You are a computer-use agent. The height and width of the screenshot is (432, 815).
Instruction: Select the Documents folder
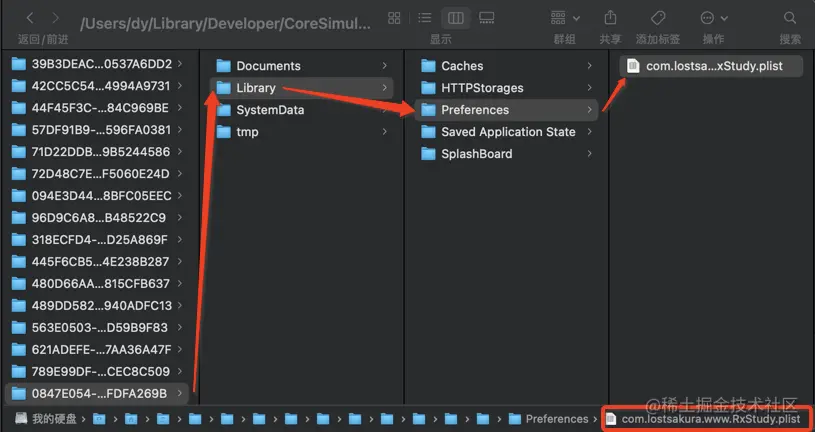[268, 66]
